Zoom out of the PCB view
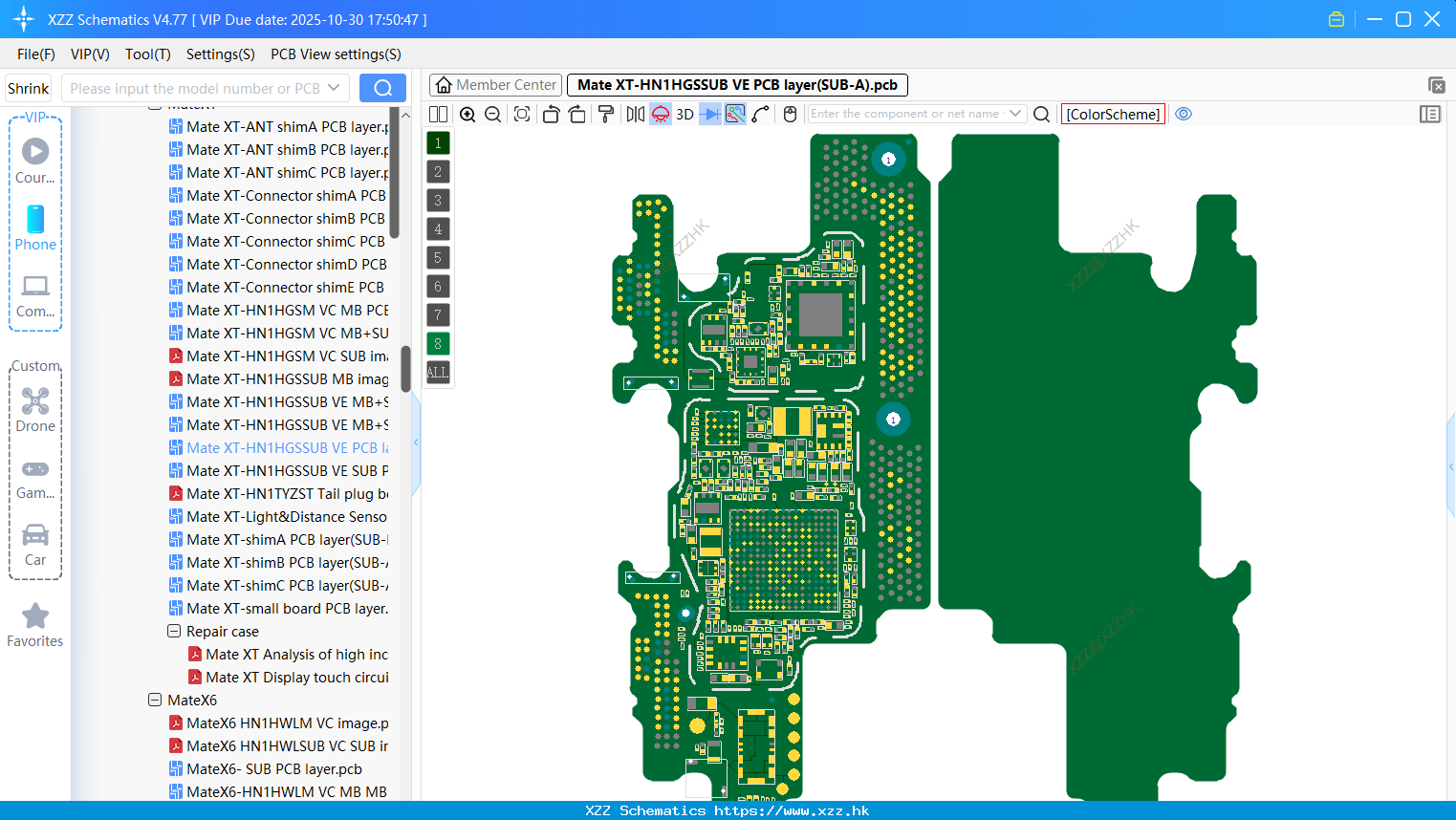Screen dimensions: 1456x820 pos(493,114)
